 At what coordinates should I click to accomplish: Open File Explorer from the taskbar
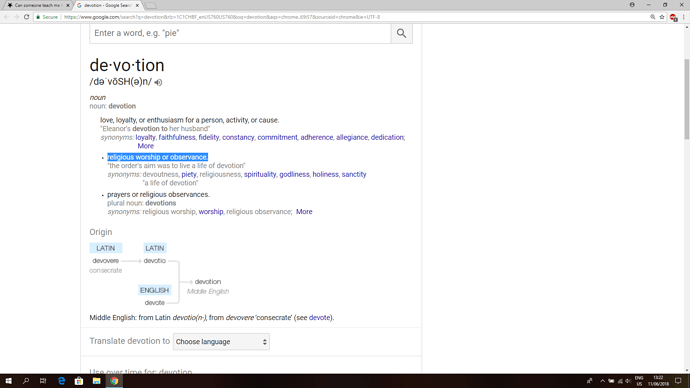[x=96, y=381]
